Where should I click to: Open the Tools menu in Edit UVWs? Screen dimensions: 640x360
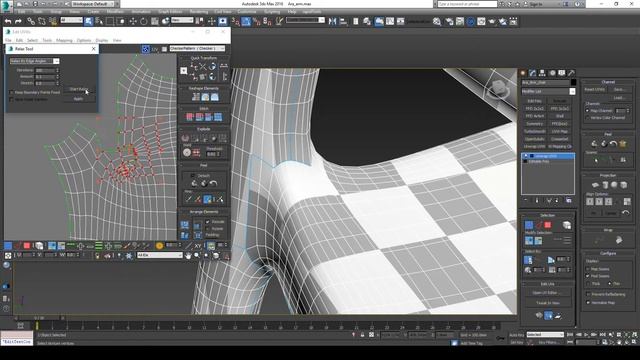[47, 40]
